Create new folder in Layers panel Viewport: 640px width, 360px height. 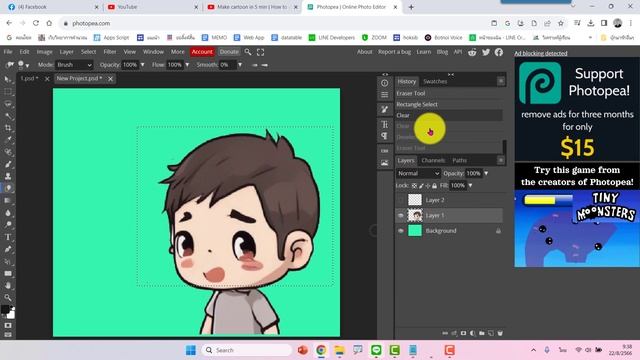(x=482, y=333)
